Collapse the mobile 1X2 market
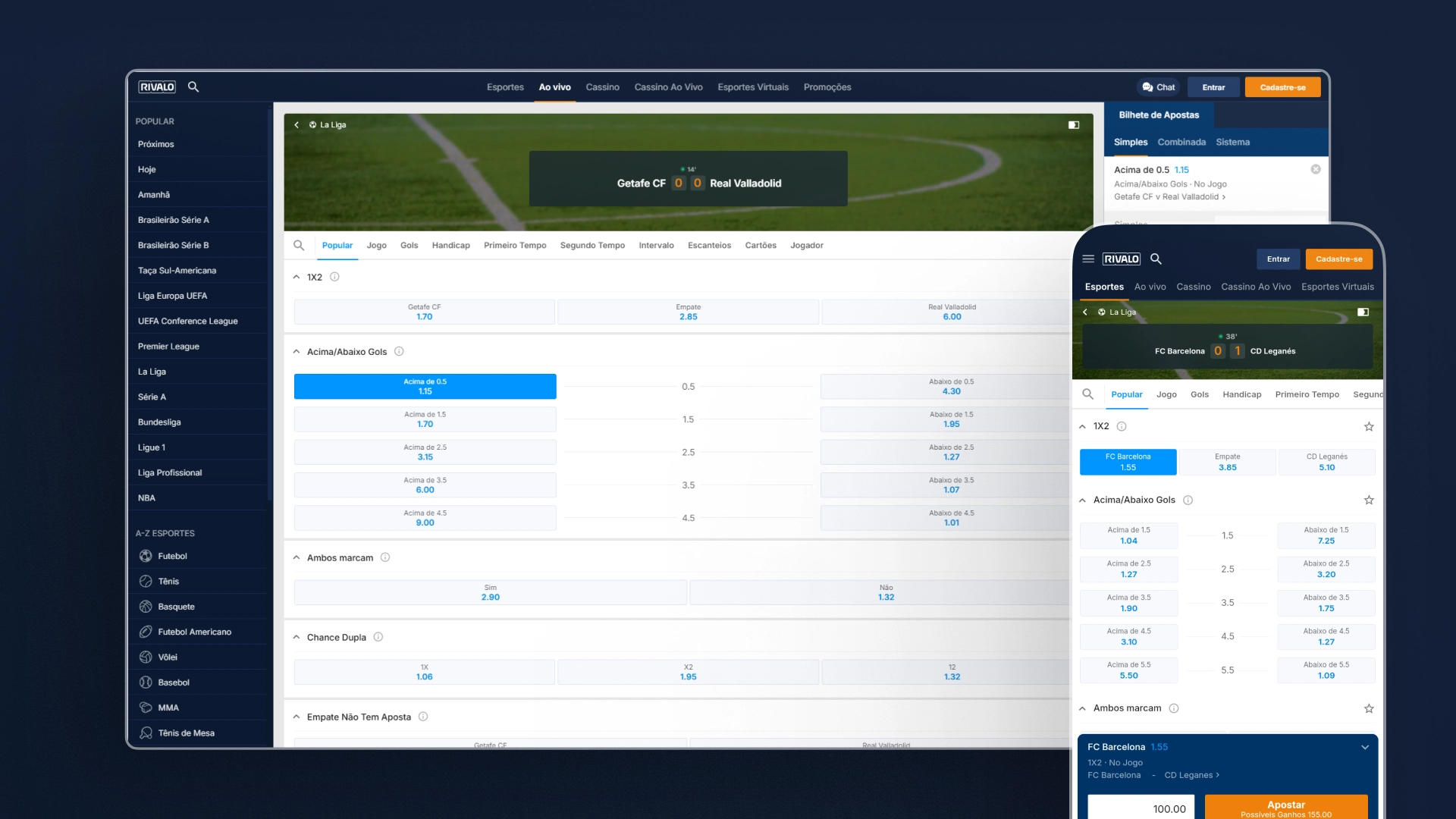1456x819 pixels. click(1082, 427)
